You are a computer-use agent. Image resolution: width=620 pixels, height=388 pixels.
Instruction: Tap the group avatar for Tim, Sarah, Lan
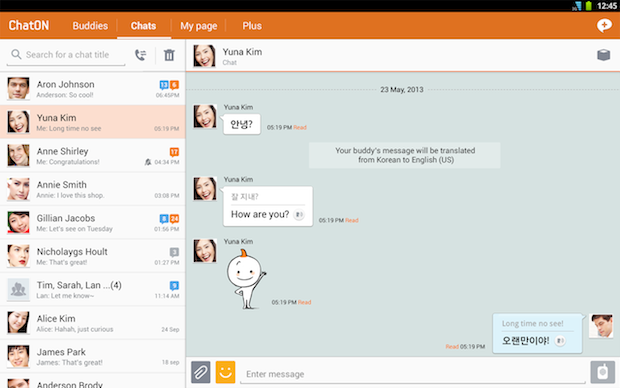pos(18,289)
